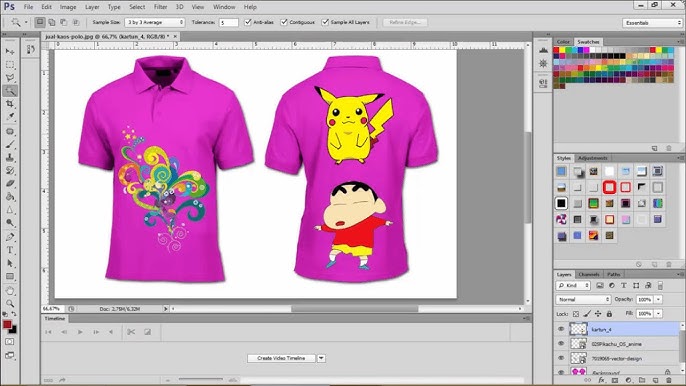Select the Blur tool
Viewport: 686px width, 386px height.
[x=10, y=210]
